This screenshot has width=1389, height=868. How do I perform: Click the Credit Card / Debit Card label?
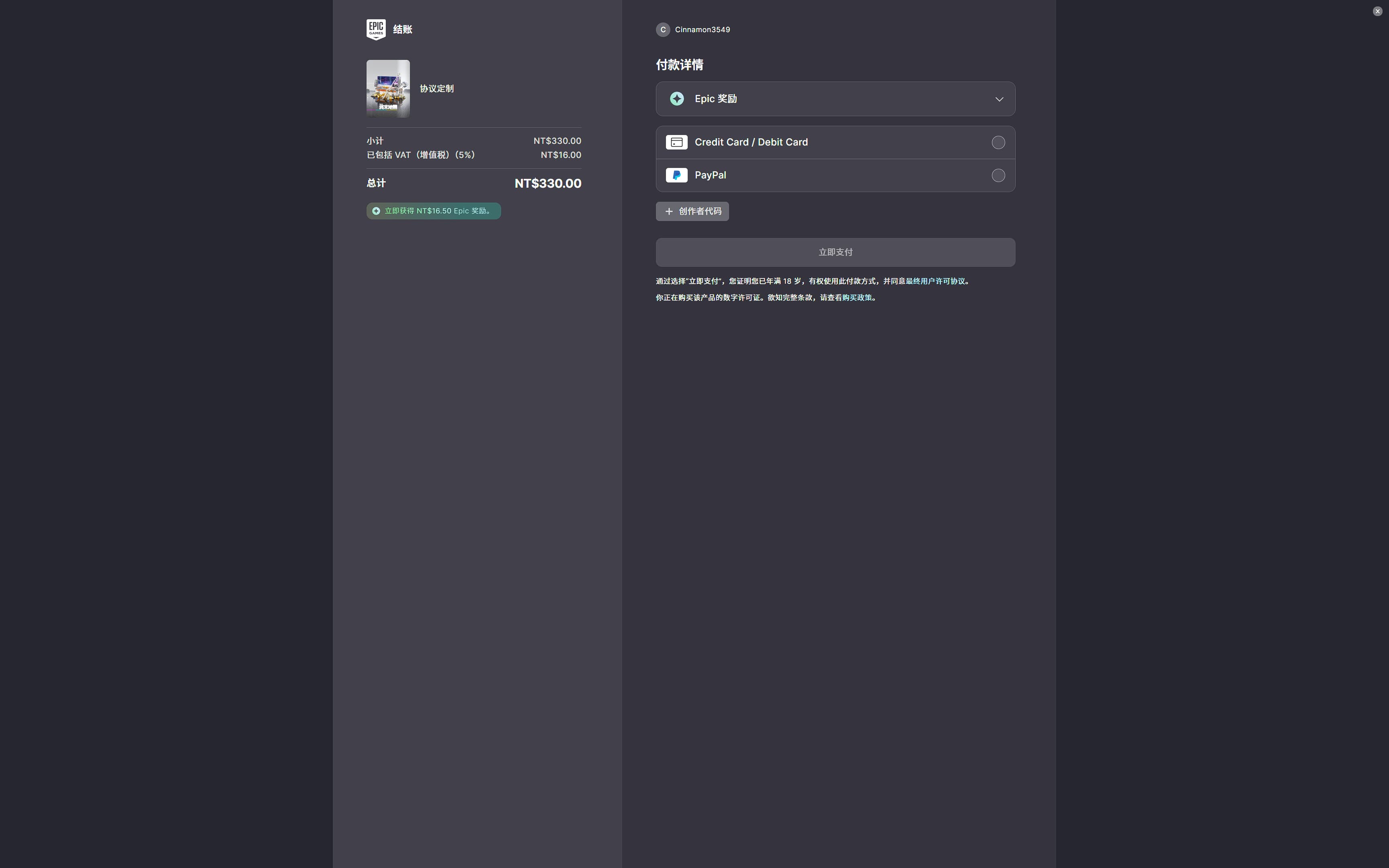[x=751, y=142]
